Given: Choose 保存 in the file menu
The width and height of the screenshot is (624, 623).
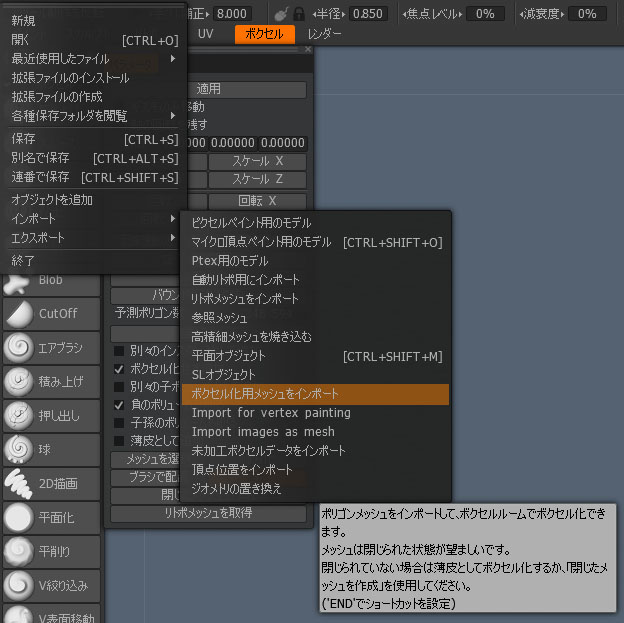Looking at the screenshot, I should pyautogui.click(x=94, y=139).
